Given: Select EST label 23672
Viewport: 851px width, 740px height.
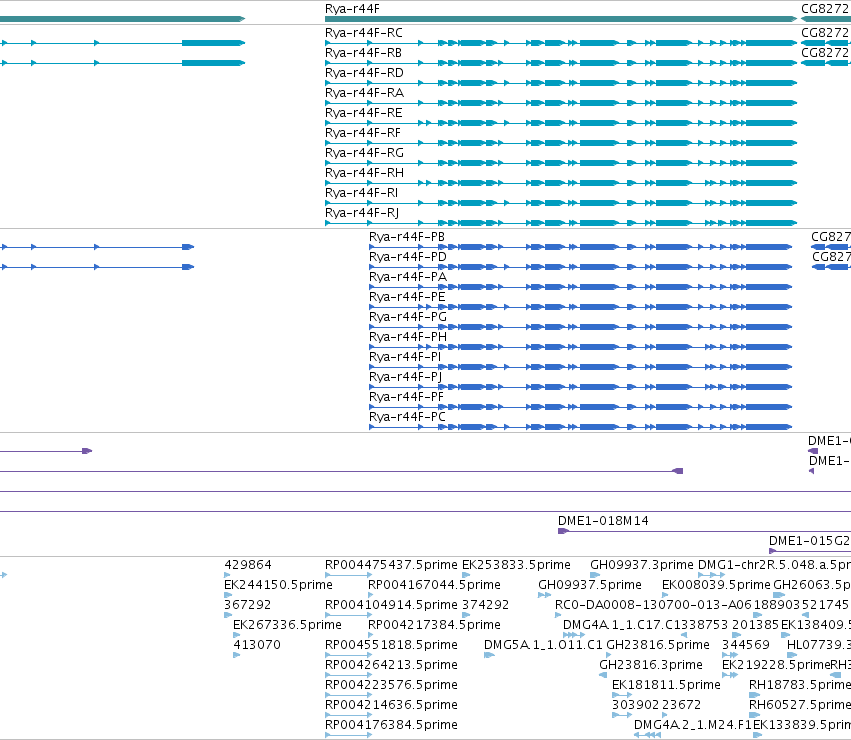Looking at the screenshot, I should [682, 705].
